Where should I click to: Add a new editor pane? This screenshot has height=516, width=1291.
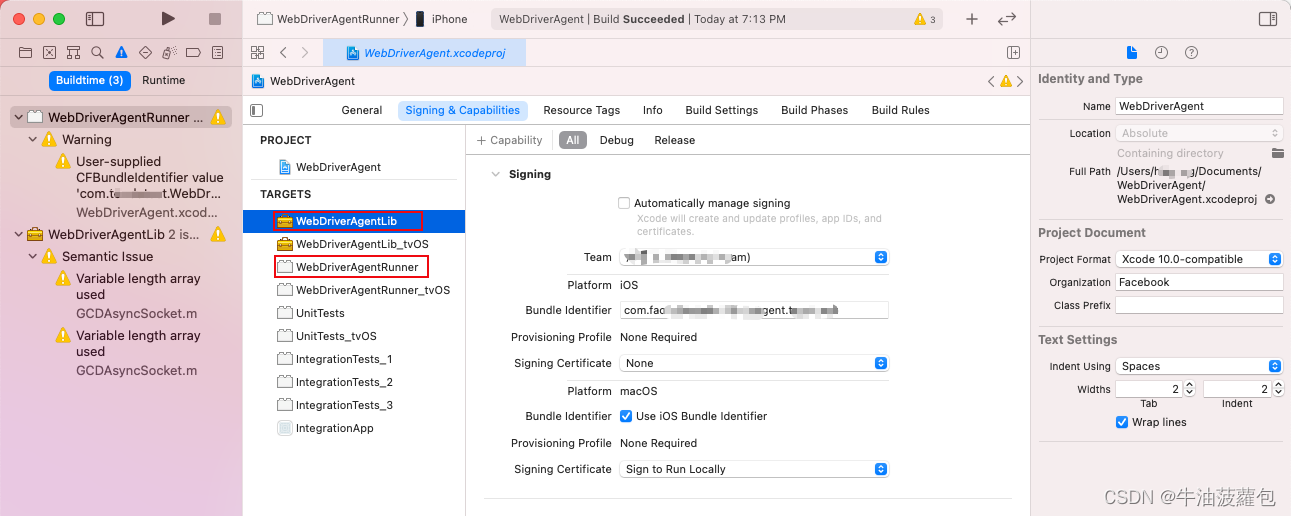[1013, 52]
